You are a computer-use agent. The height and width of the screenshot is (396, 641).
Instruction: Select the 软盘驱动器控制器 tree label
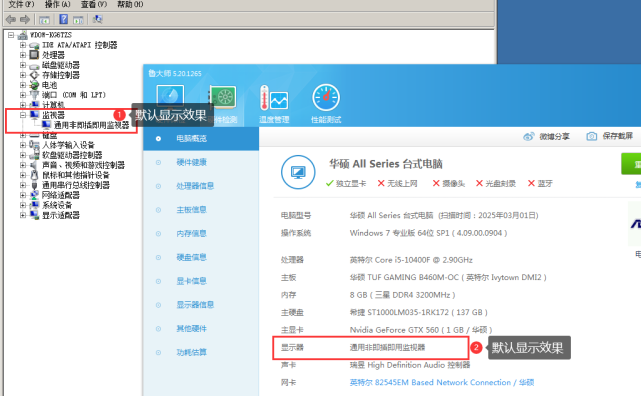click(x=72, y=155)
